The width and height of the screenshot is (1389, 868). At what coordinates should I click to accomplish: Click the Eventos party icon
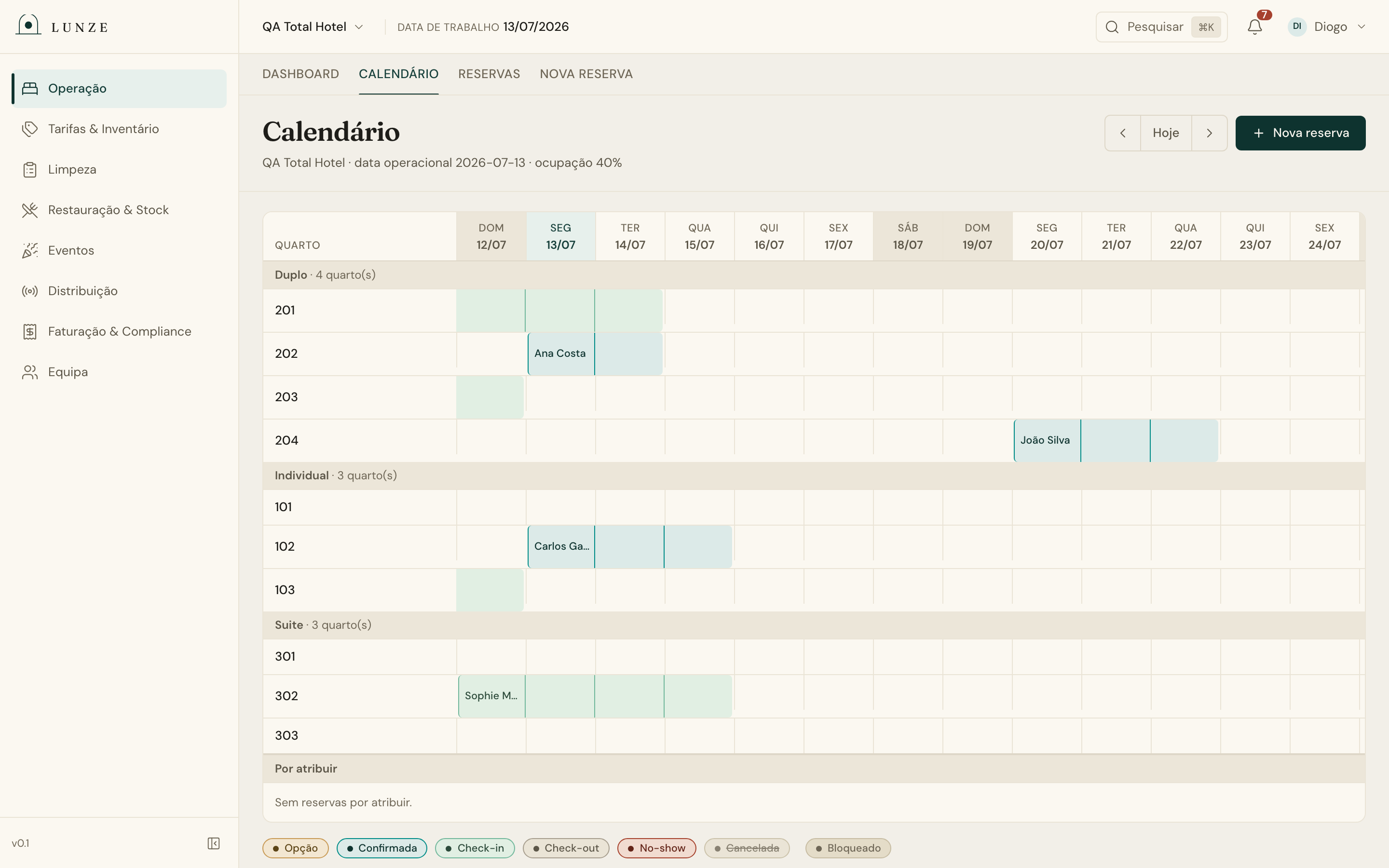click(30, 250)
